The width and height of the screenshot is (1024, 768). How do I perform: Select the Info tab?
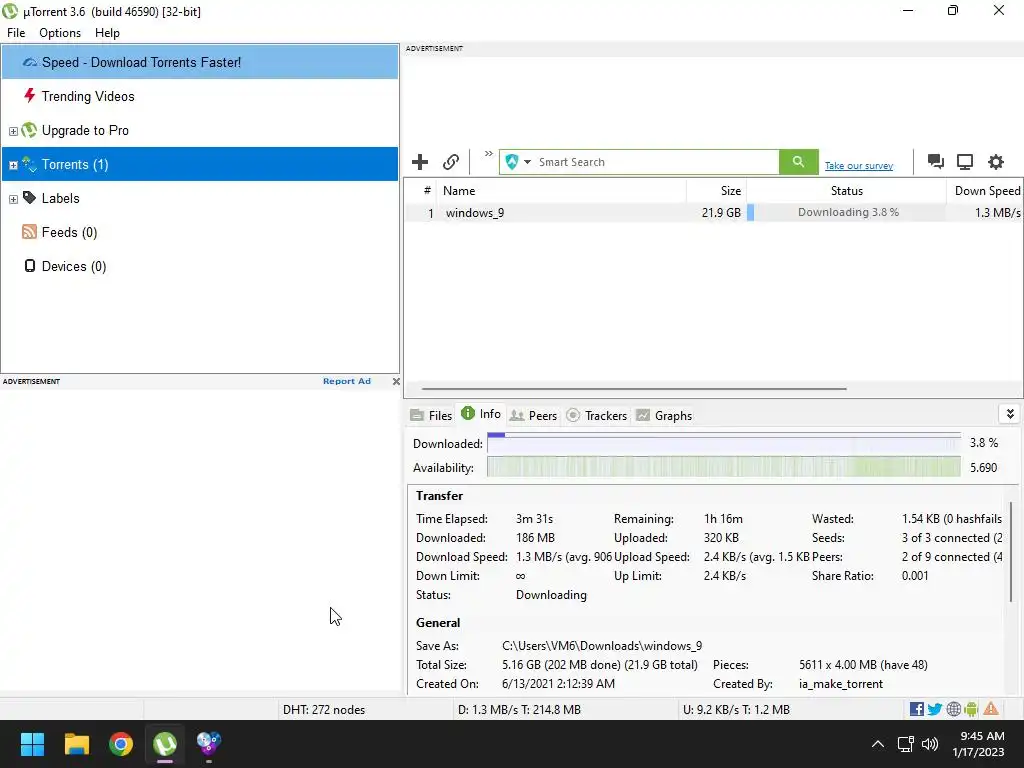coord(481,414)
